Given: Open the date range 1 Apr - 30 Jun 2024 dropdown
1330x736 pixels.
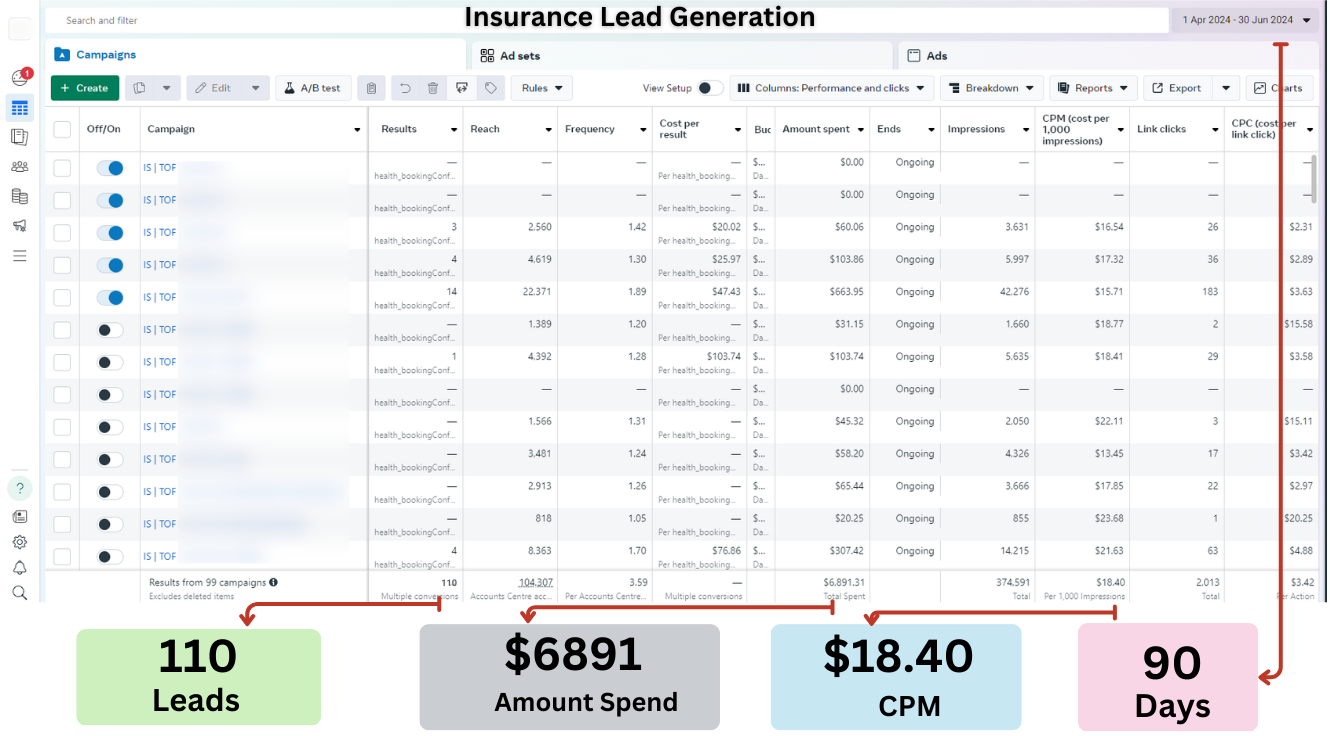Looking at the screenshot, I should click(x=1245, y=20).
